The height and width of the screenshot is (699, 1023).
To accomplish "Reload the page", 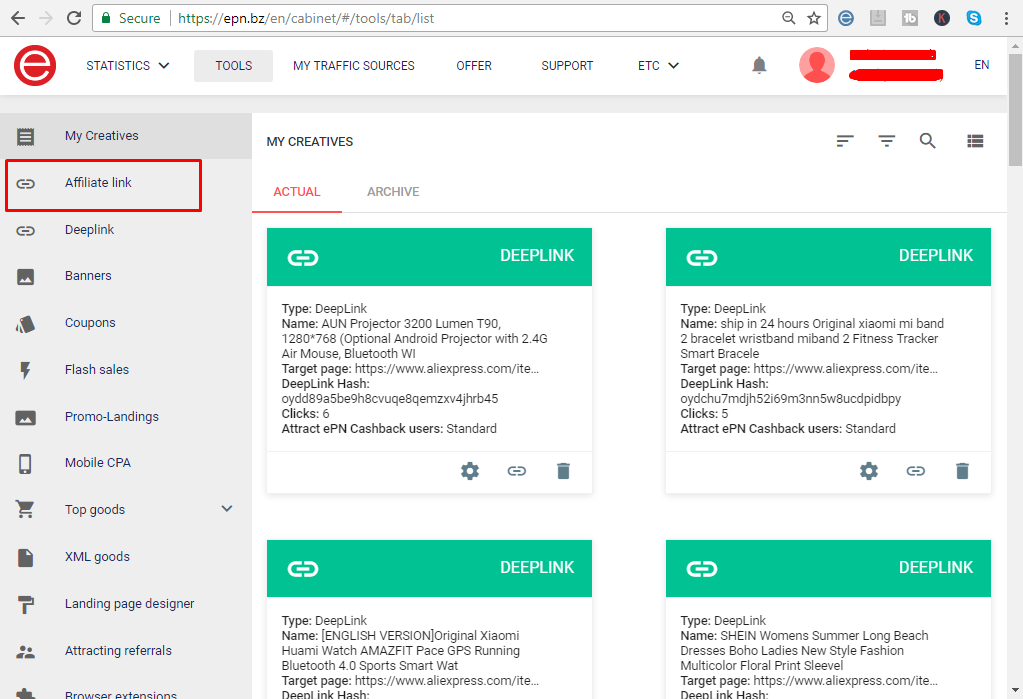I will (74, 18).
